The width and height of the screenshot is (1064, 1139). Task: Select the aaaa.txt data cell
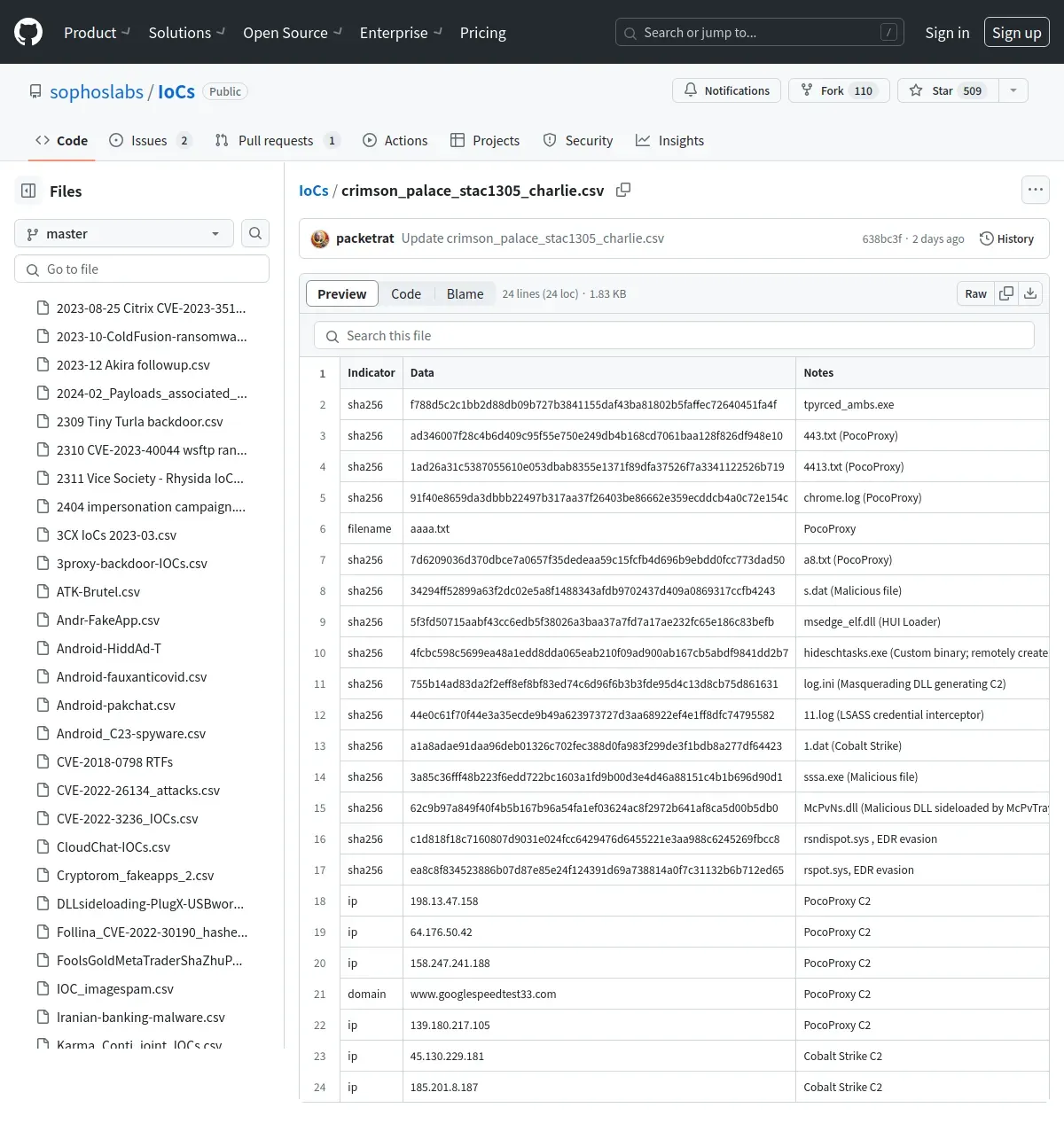[x=599, y=528]
